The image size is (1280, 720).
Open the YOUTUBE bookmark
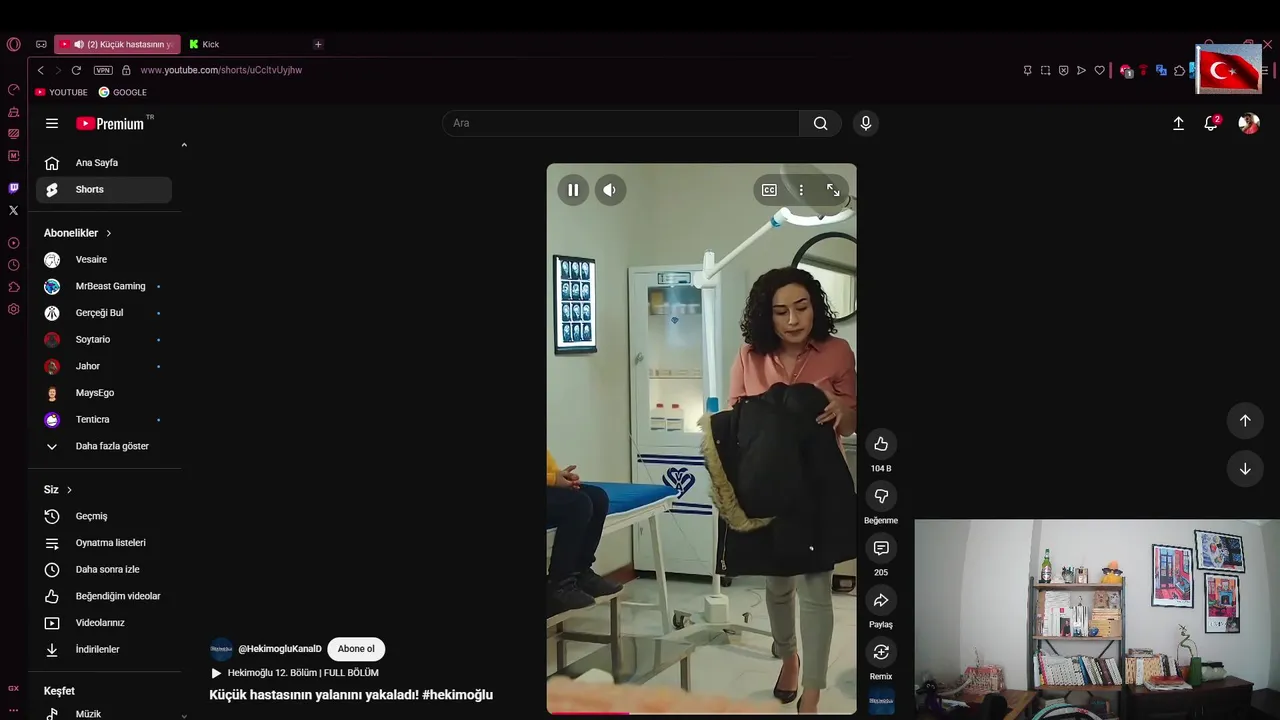tap(61, 92)
